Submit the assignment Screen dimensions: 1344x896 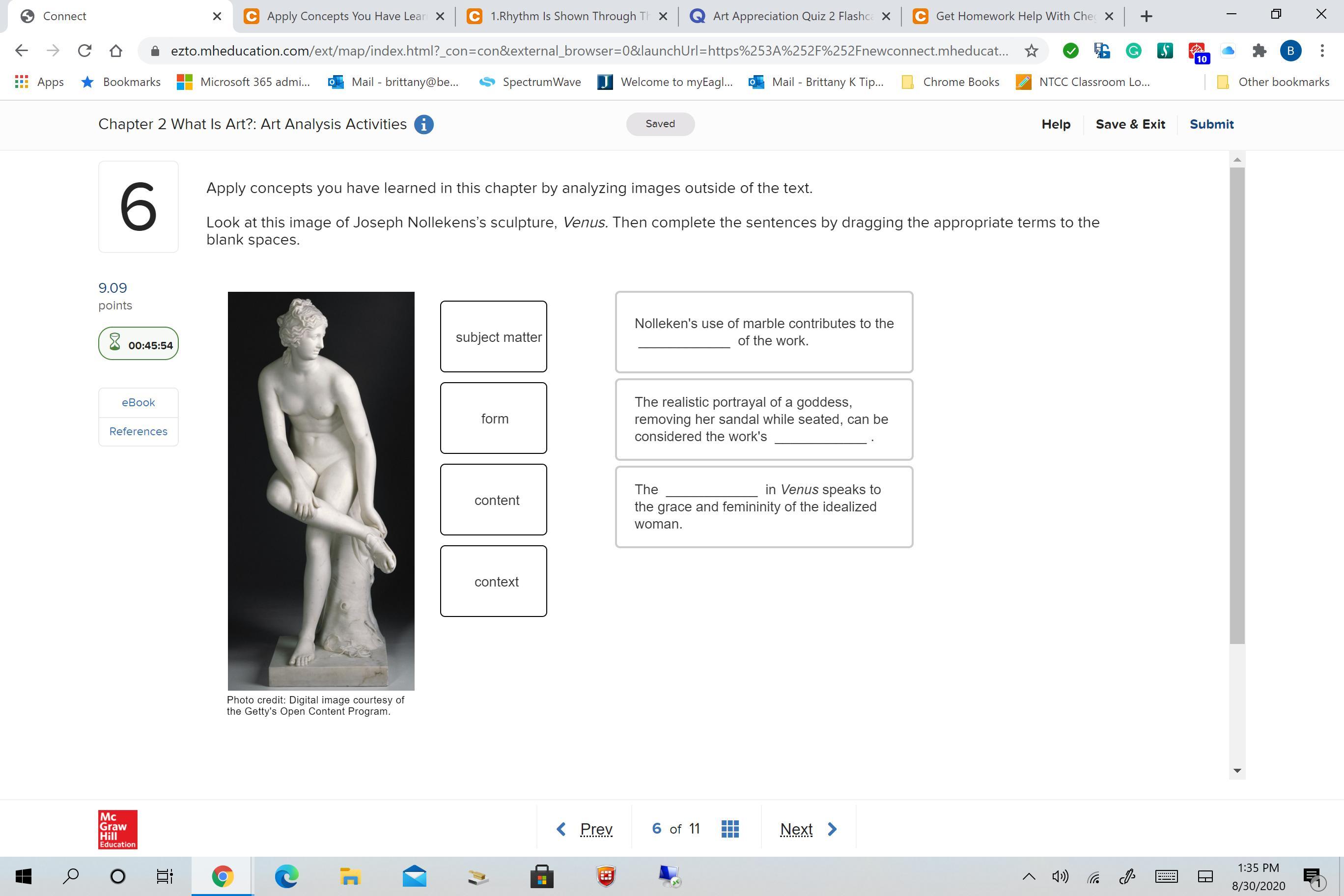pyautogui.click(x=1211, y=124)
